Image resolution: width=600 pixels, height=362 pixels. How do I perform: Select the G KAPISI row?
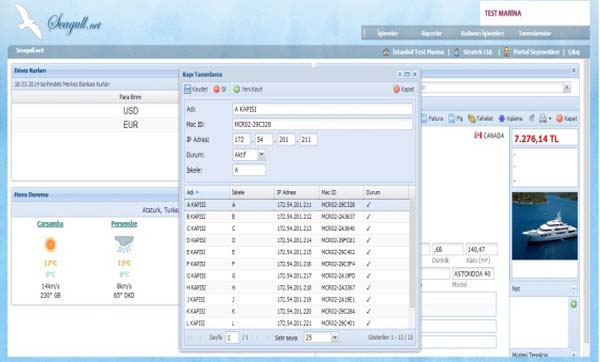[297, 276]
